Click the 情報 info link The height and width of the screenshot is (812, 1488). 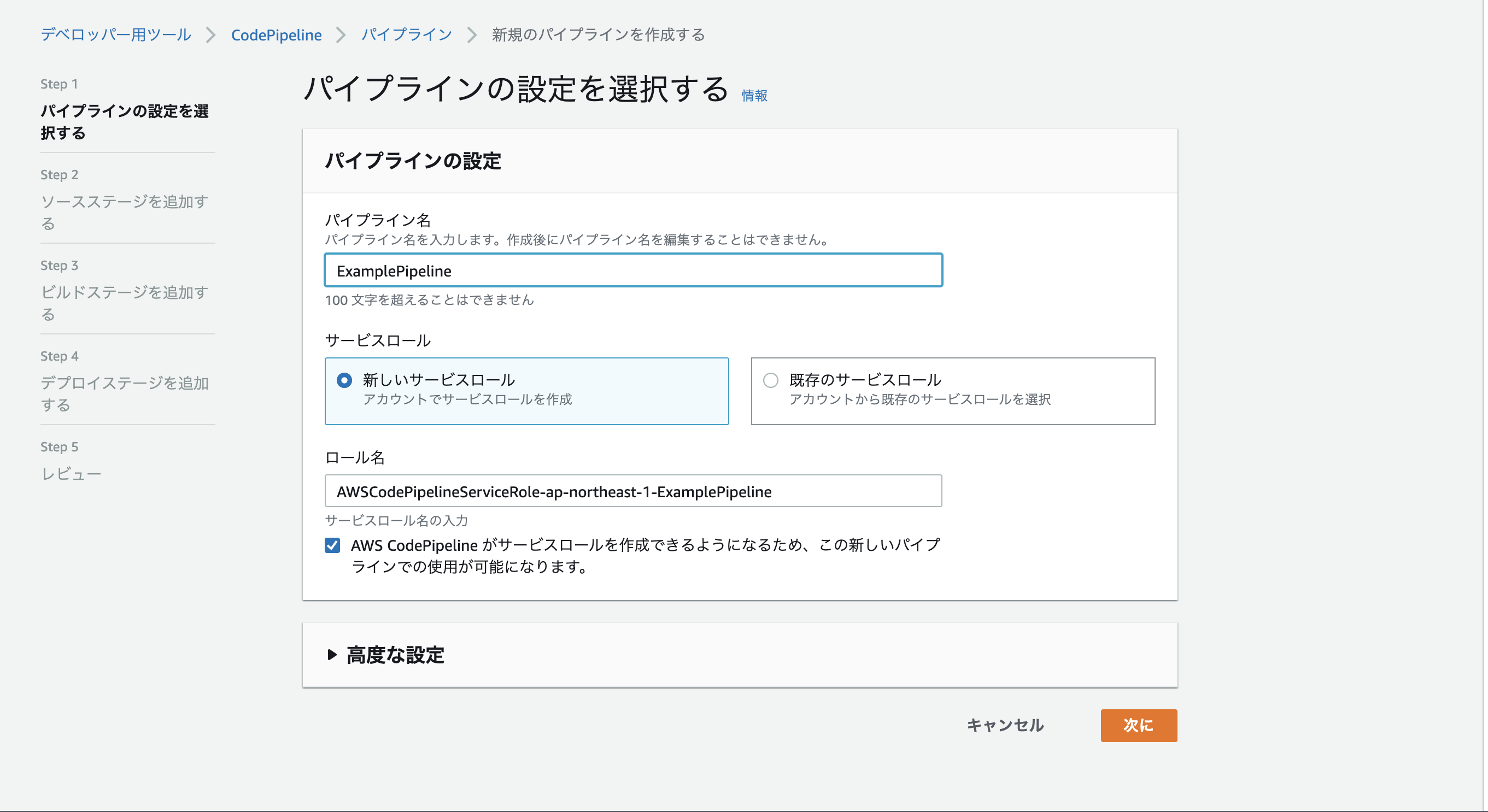(754, 95)
